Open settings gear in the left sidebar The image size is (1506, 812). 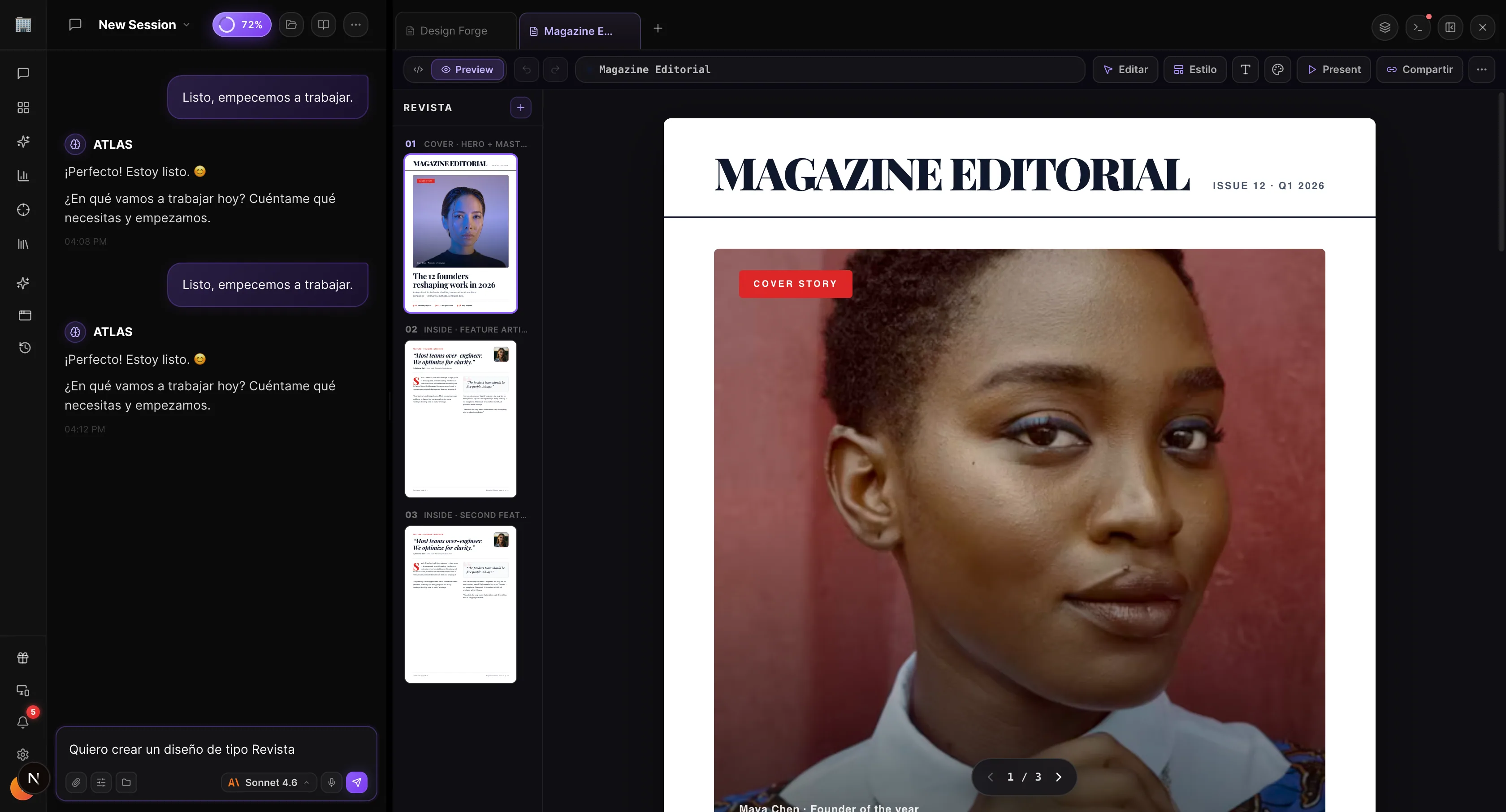coord(23,755)
